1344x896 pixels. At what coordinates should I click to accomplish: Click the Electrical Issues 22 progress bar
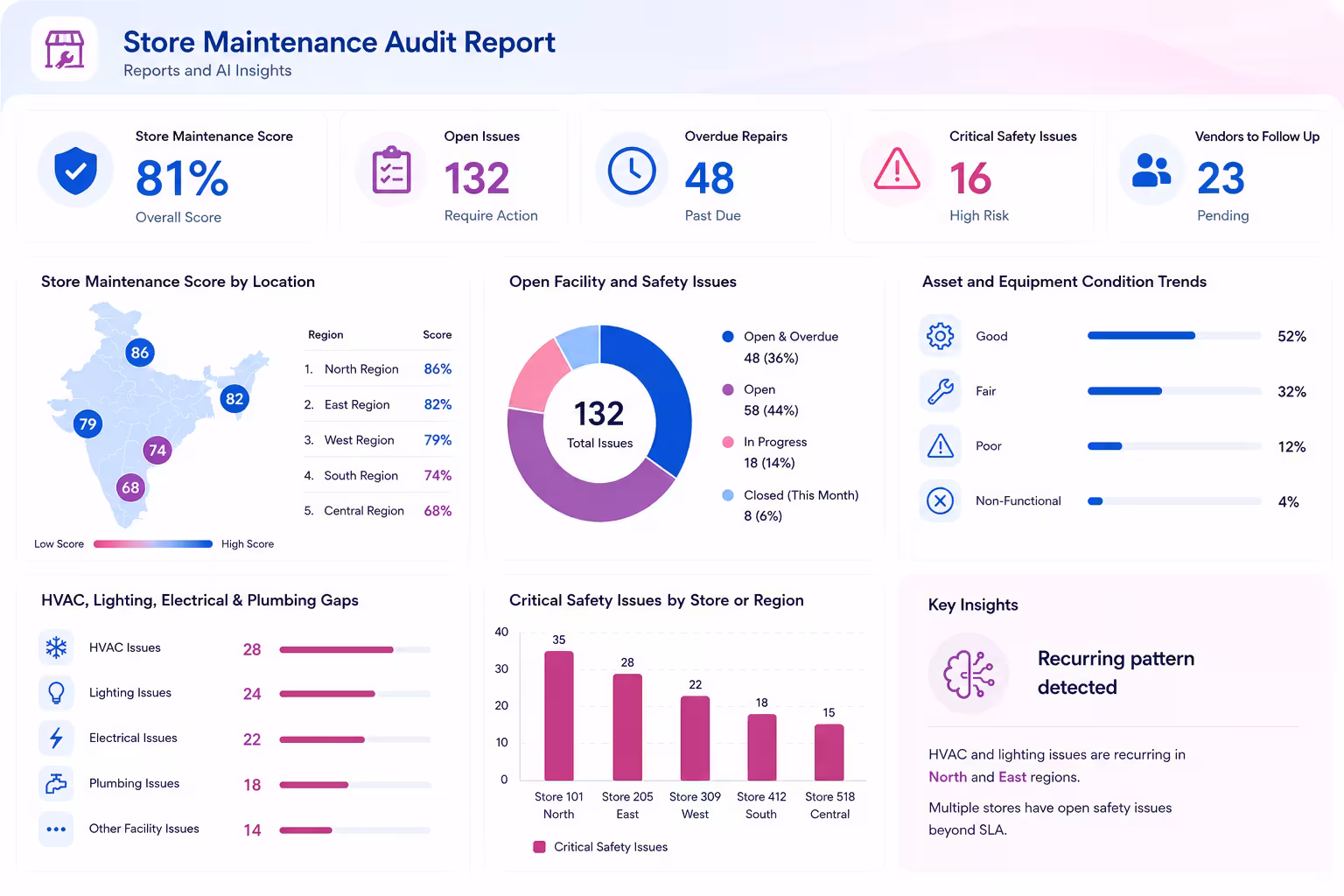point(355,739)
